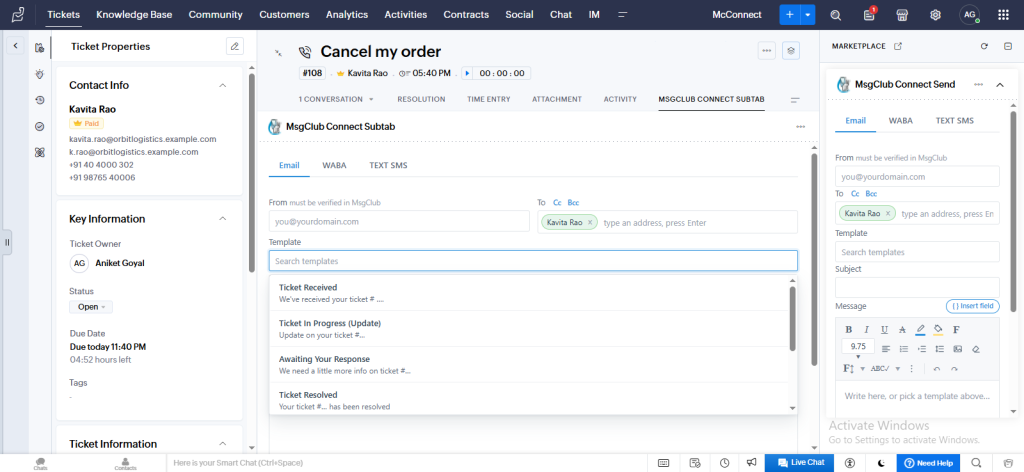Click the redo arrow in editor toolbar

(x=954, y=369)
